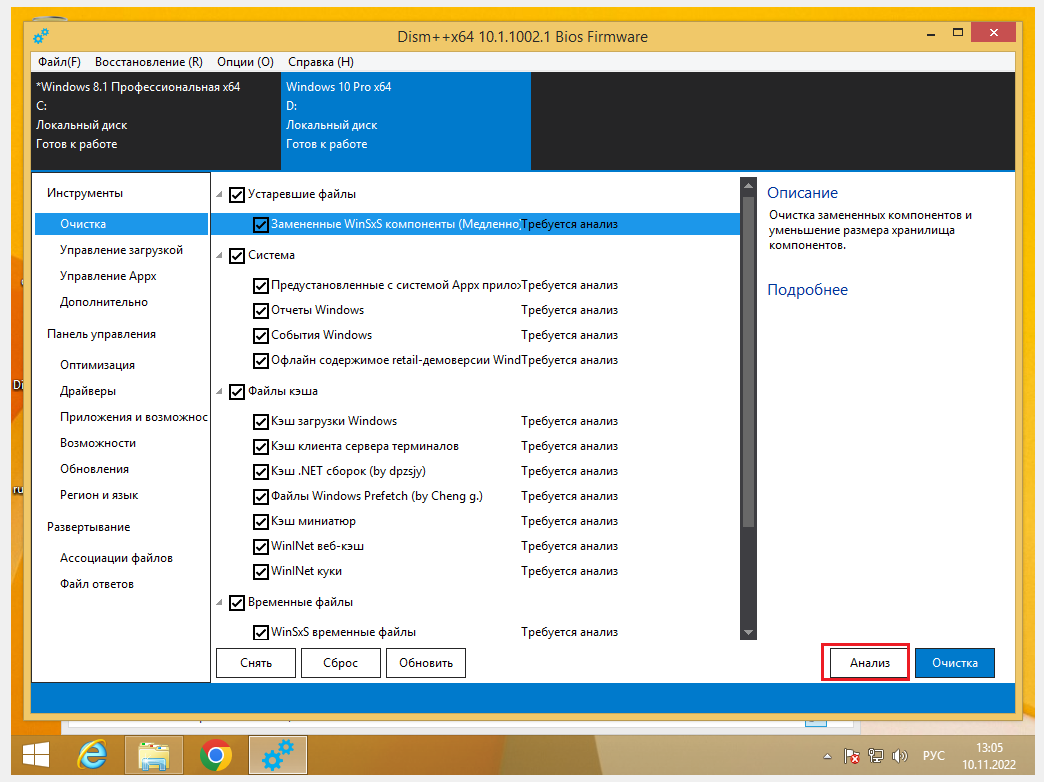
Task: Collapse the Устаревшие файлы group
Action: point(220,195)
